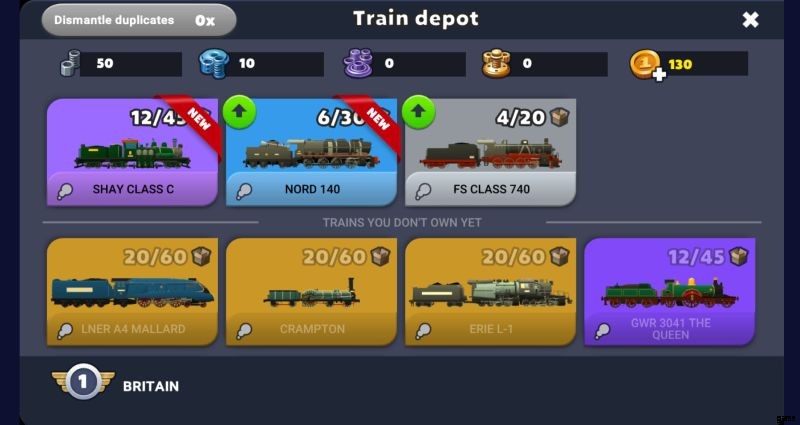Viewport: 800px width, 425px height.
Task: Click the crate icon on the Crampton card
Action: [x=380, y=256]
